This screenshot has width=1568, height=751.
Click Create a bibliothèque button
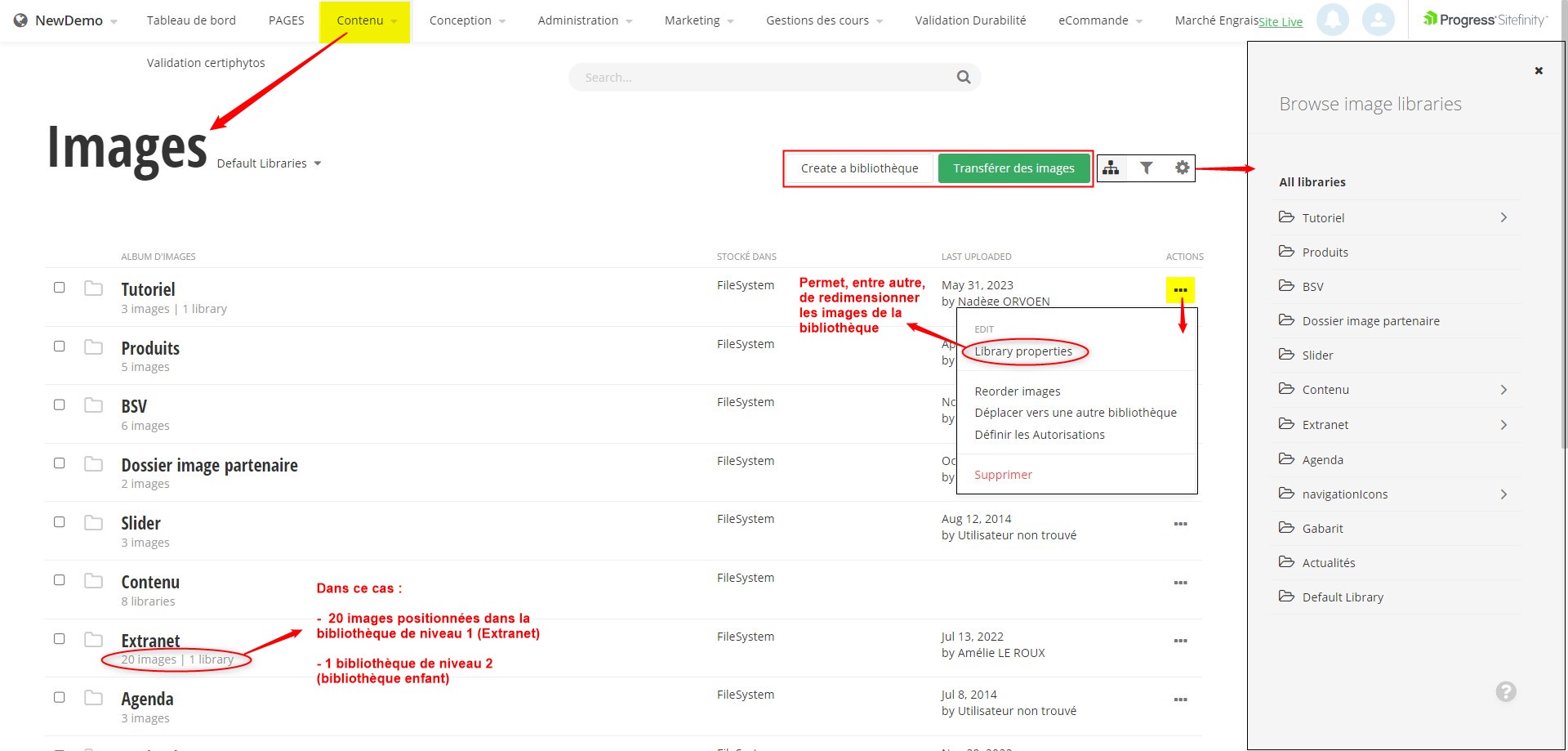(859, 168)
